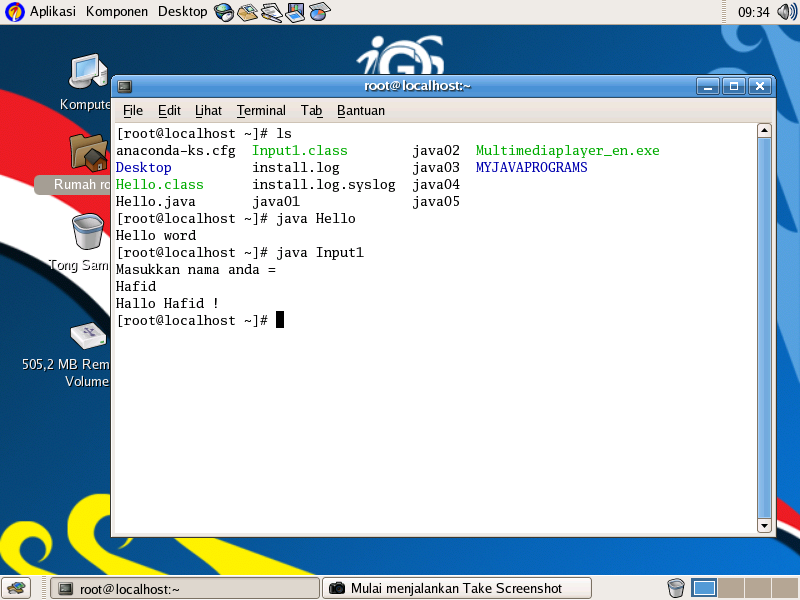
Task: Click Multimediaplayer_en.exe in the listing
Action: 567,151
